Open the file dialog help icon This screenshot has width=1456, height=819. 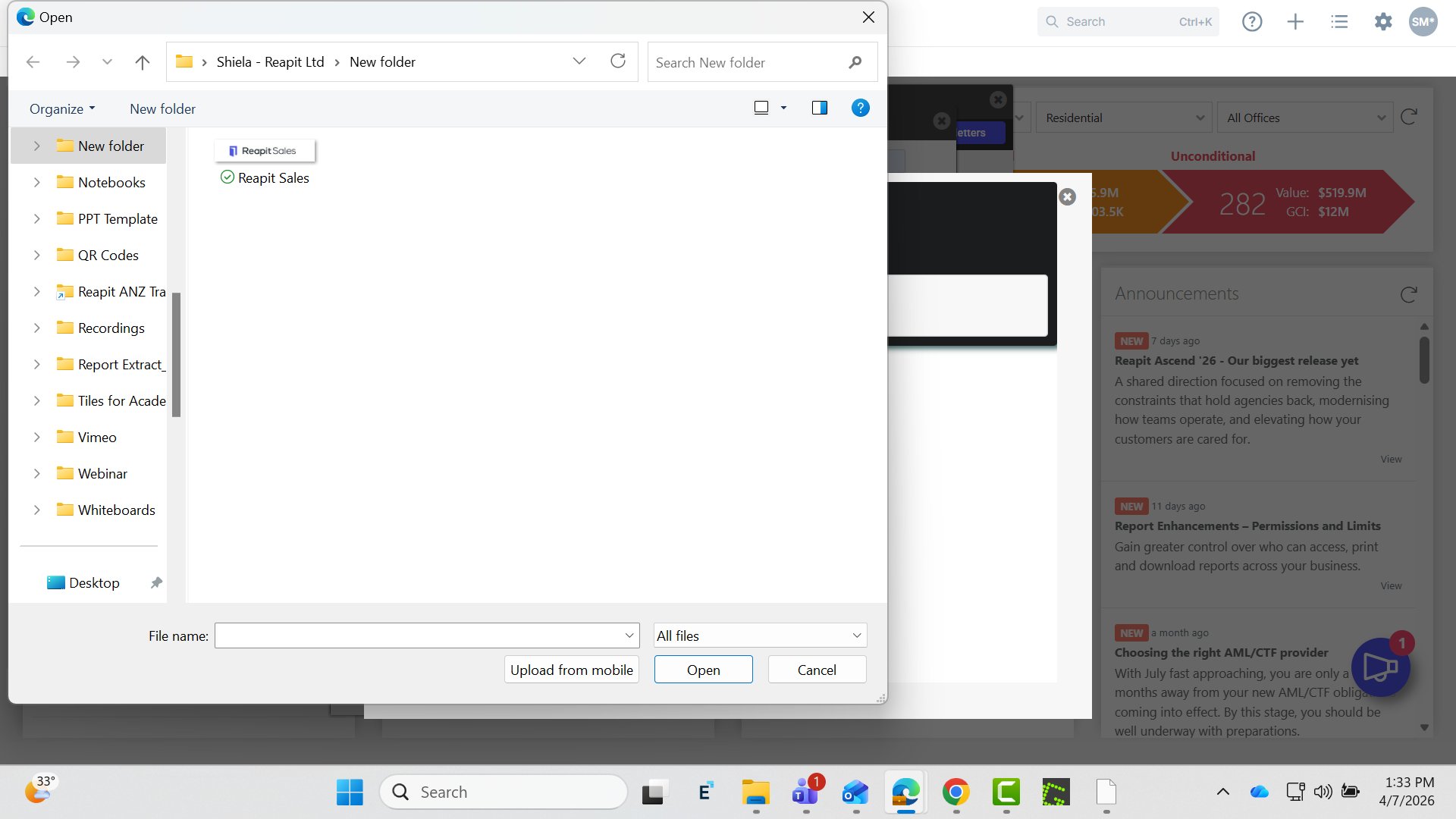coord(860,108)
